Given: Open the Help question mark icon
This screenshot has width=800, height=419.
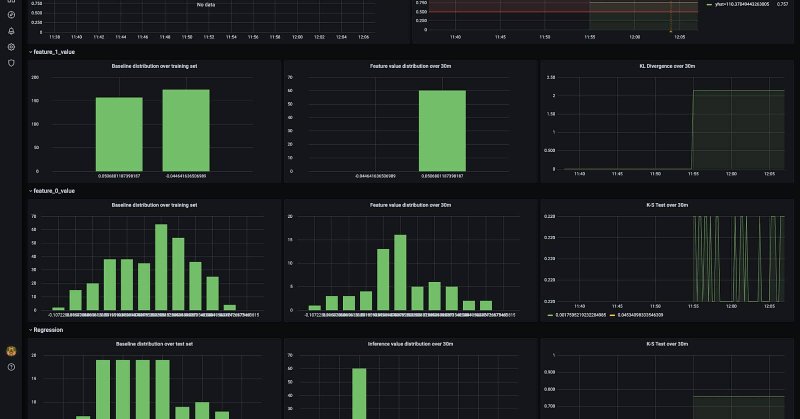Looking at the screenshot, I should click(11, 367).
